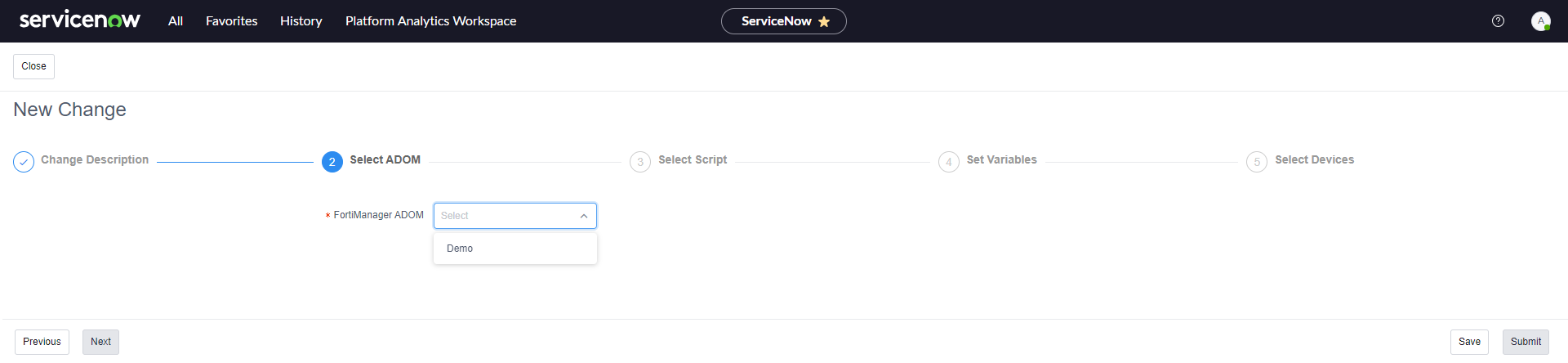The height and width of the screenshot is (363, 1568).
Task: Open the user avatar menu
Action: coord(1540,21)
